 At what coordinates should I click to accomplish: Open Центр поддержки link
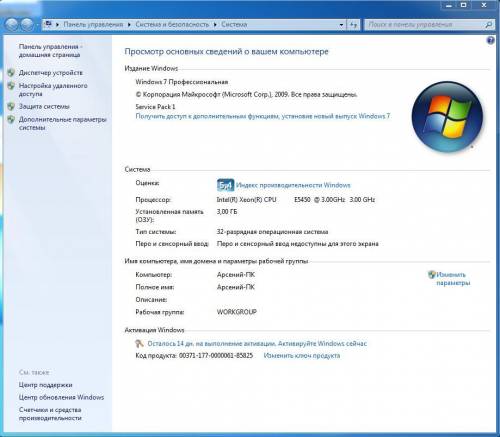pyautogui.click(x=45, y=385)
